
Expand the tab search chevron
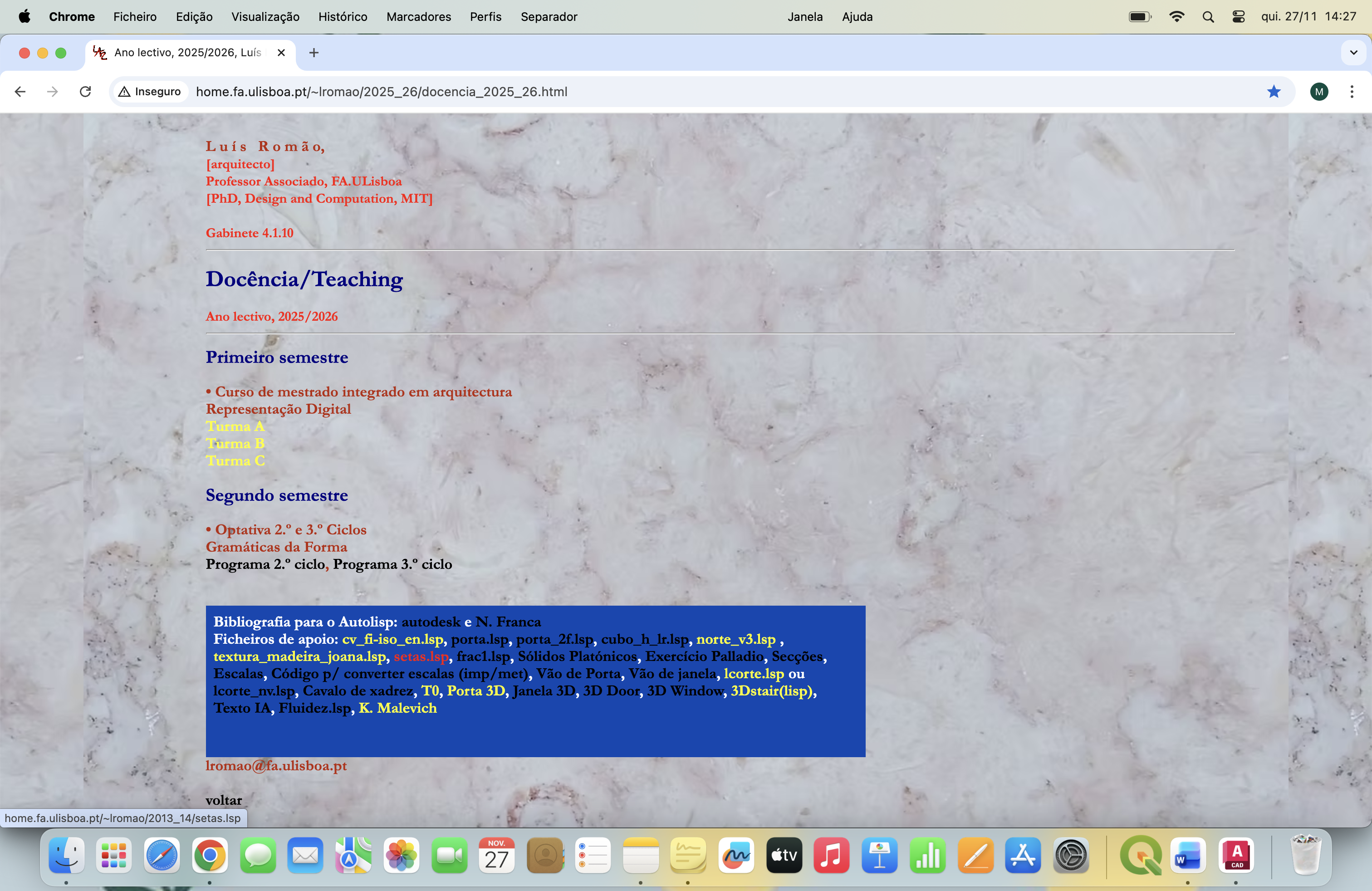[x=1353, y=53]
